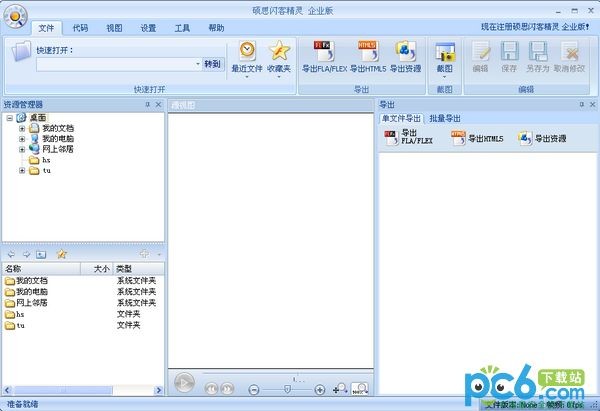
Task: Click the zoom out minus button
Action: click(x=254, y=390)
